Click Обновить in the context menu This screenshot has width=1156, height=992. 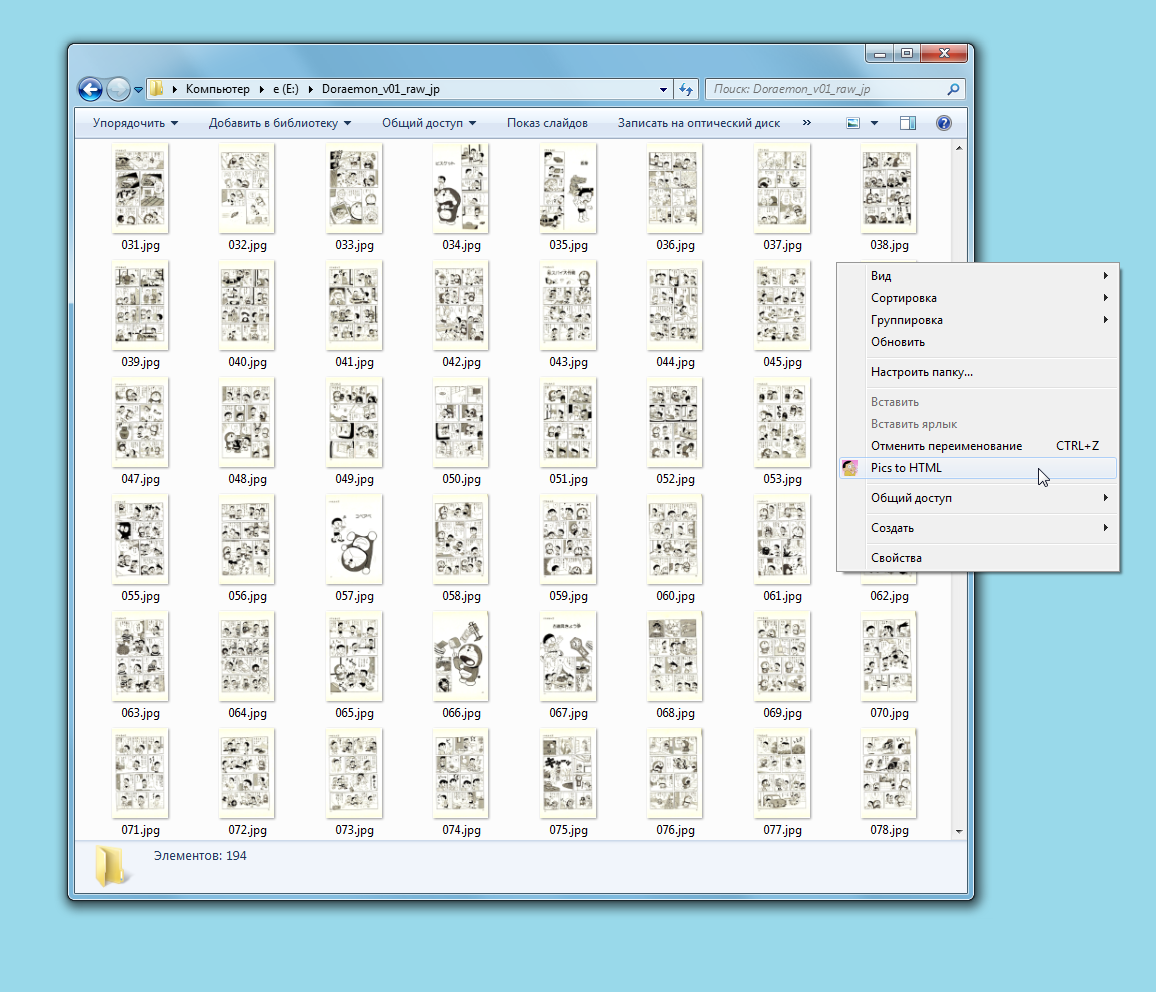(x=897, y=342)
